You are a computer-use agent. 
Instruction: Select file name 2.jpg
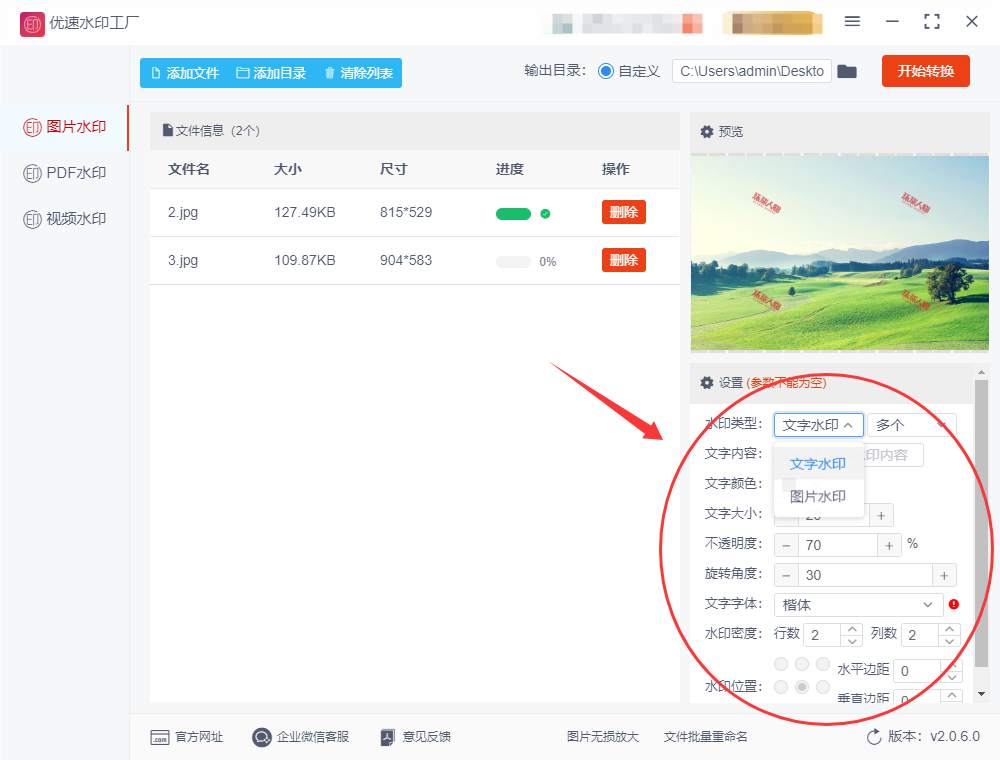[183, 212]
